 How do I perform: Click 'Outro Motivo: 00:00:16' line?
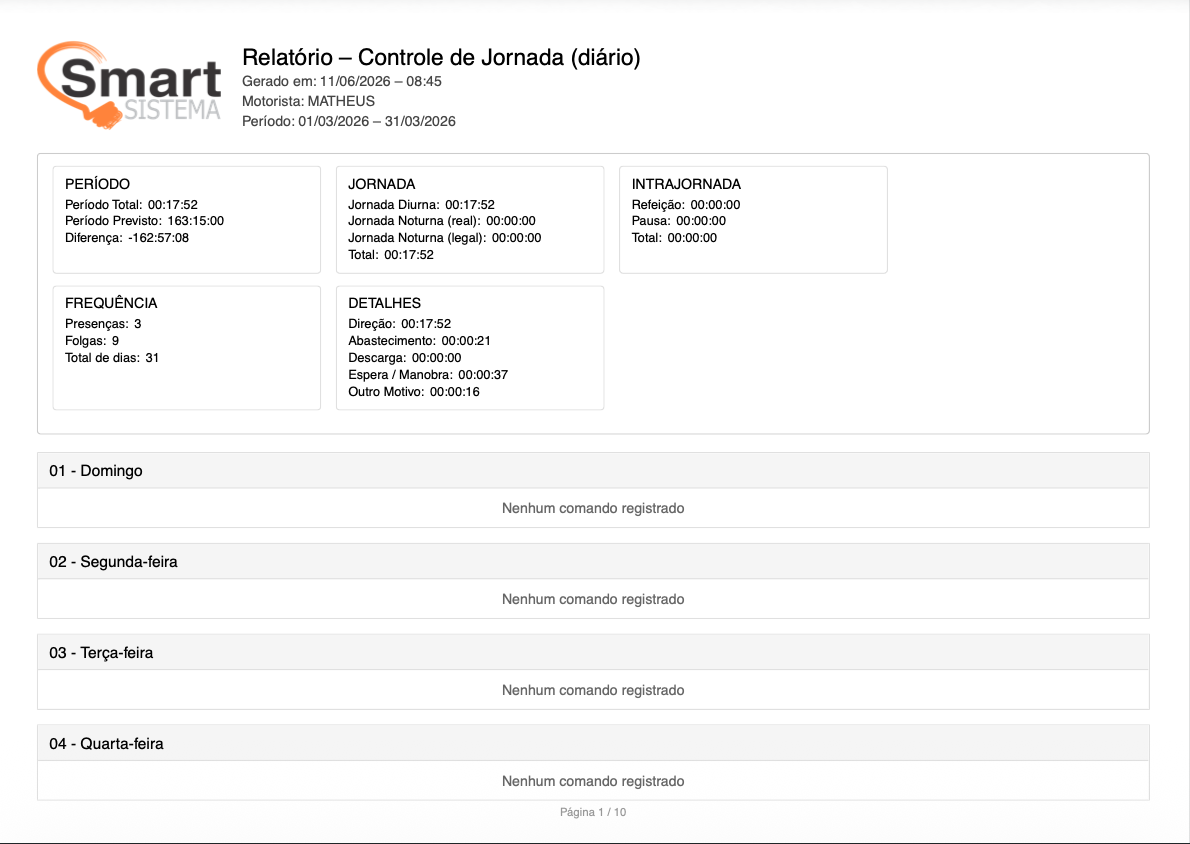point(414,392)
